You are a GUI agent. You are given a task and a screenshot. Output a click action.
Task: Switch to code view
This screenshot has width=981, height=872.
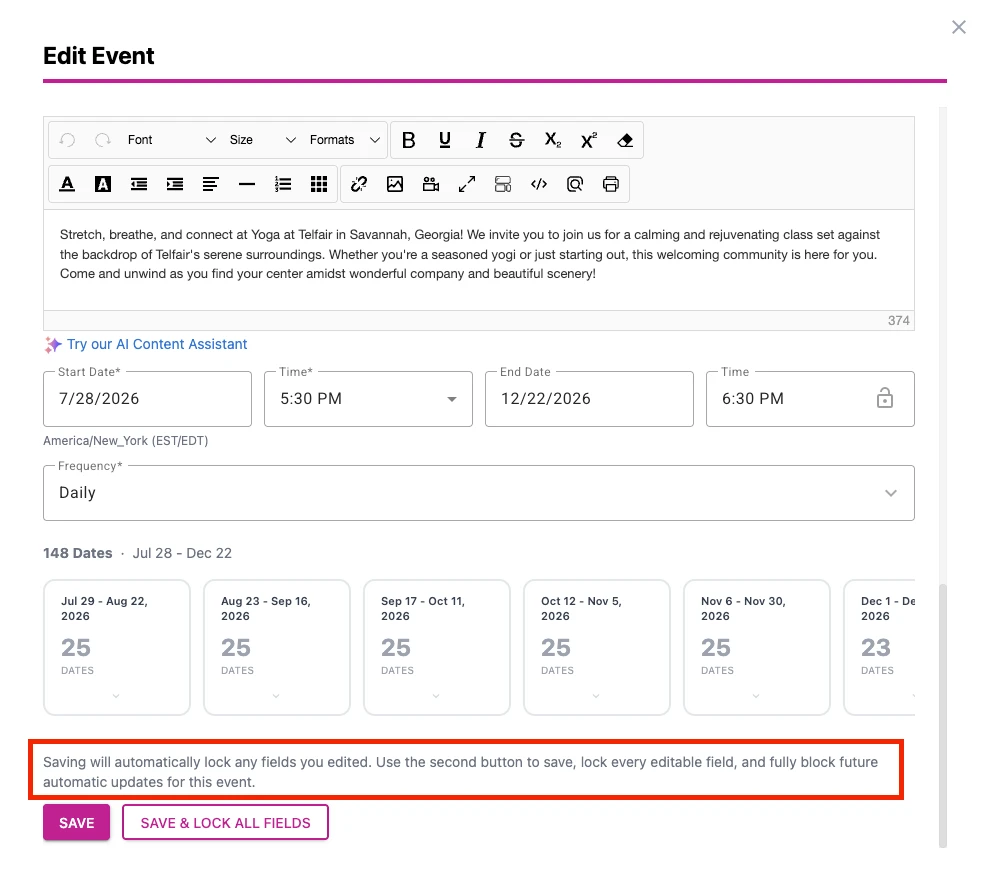[x=539, y=185]
